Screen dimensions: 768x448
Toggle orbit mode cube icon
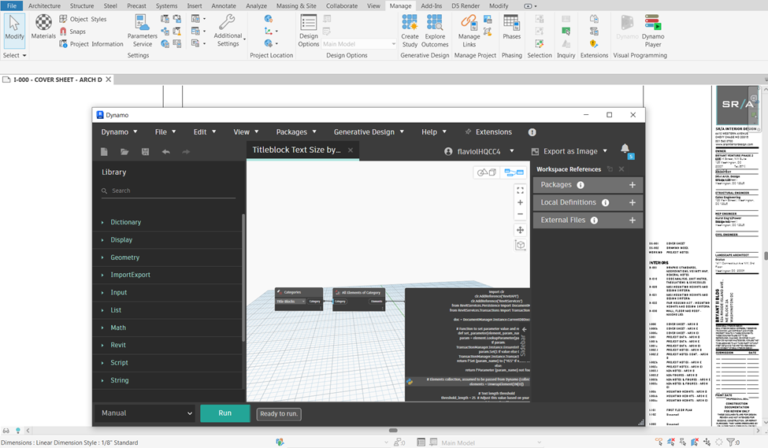tap(520, 245)
